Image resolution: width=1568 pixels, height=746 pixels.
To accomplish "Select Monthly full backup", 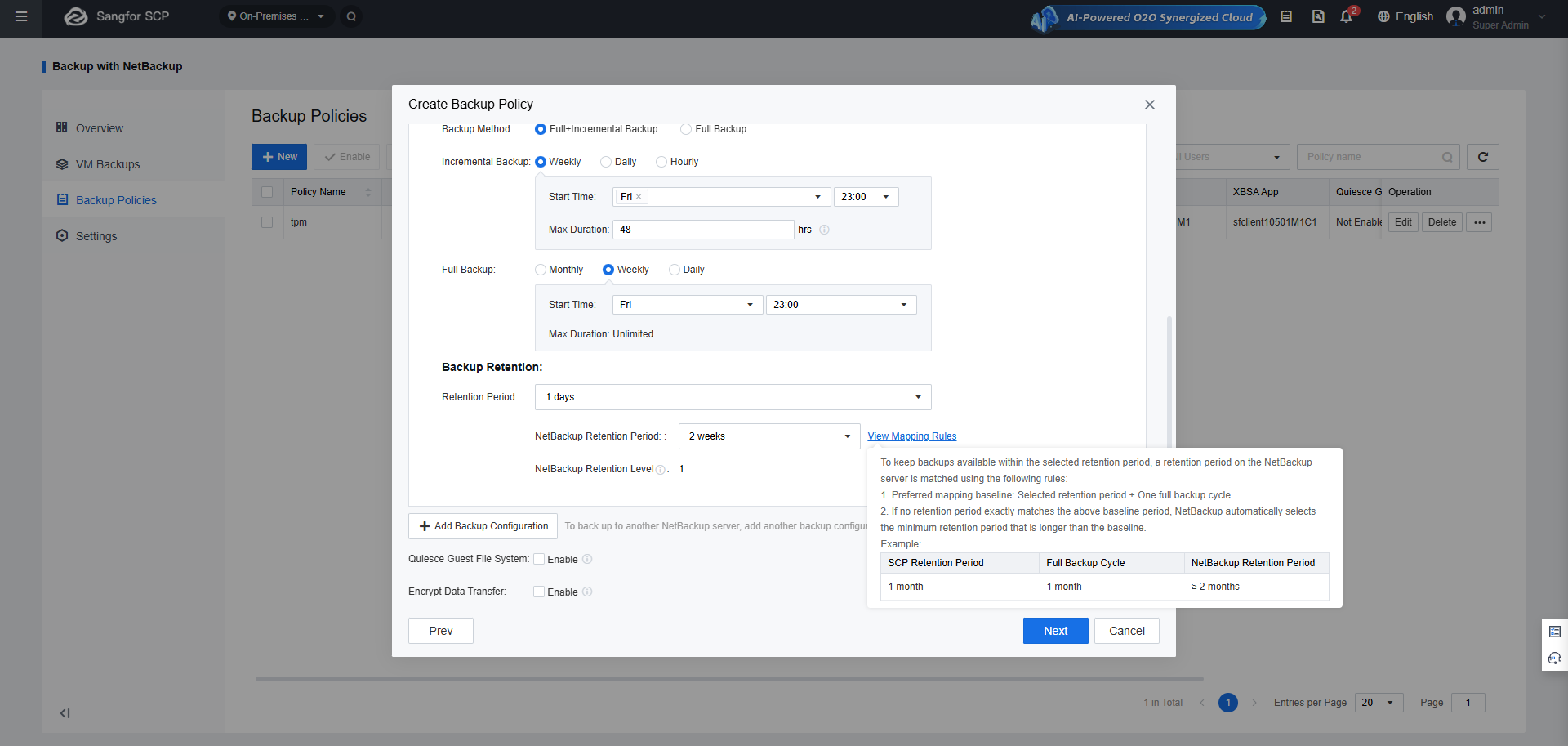I will 541,270.
